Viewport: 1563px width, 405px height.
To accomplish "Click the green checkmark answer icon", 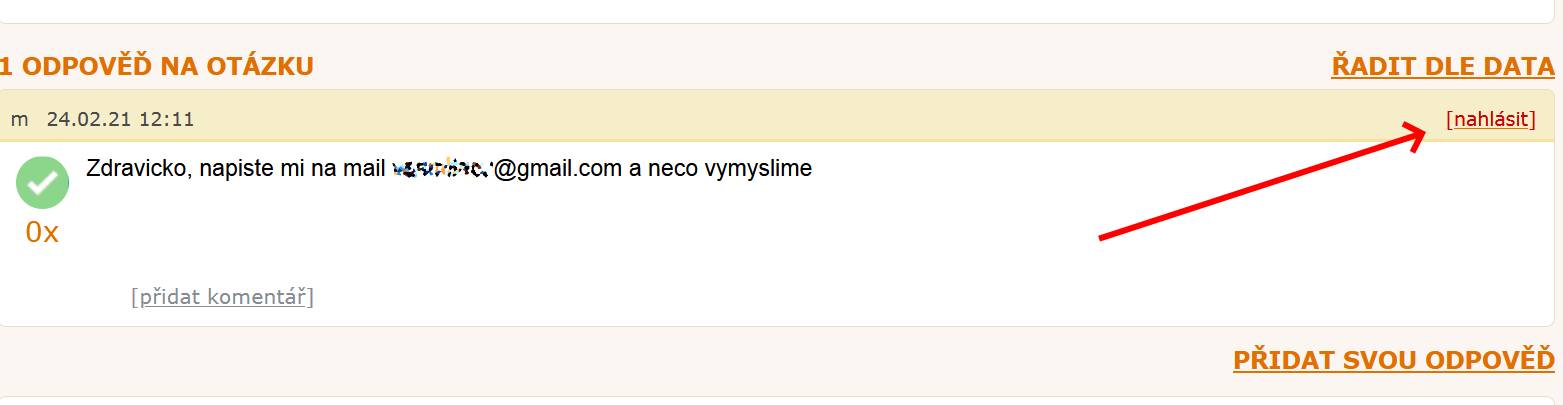I will click(x=42, y=182).
